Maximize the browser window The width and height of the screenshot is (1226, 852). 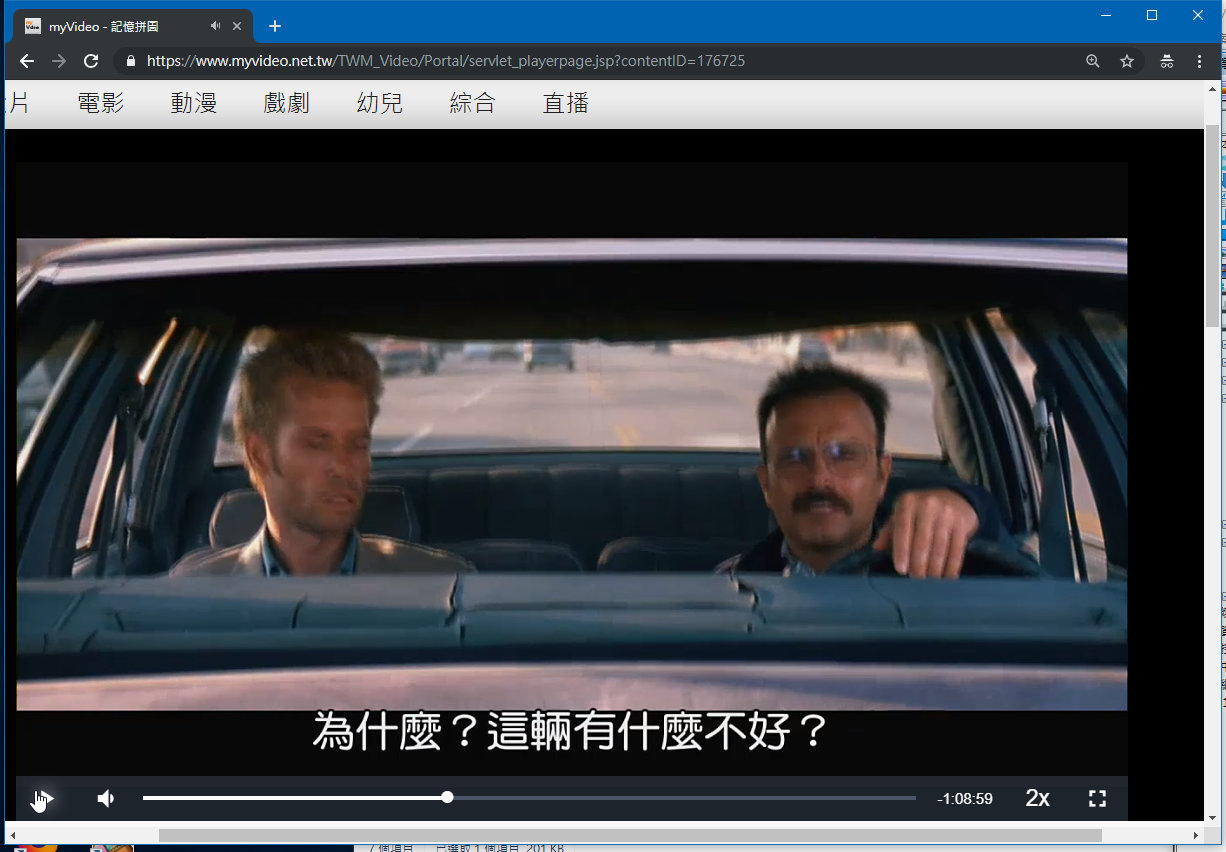point(1152,15)
